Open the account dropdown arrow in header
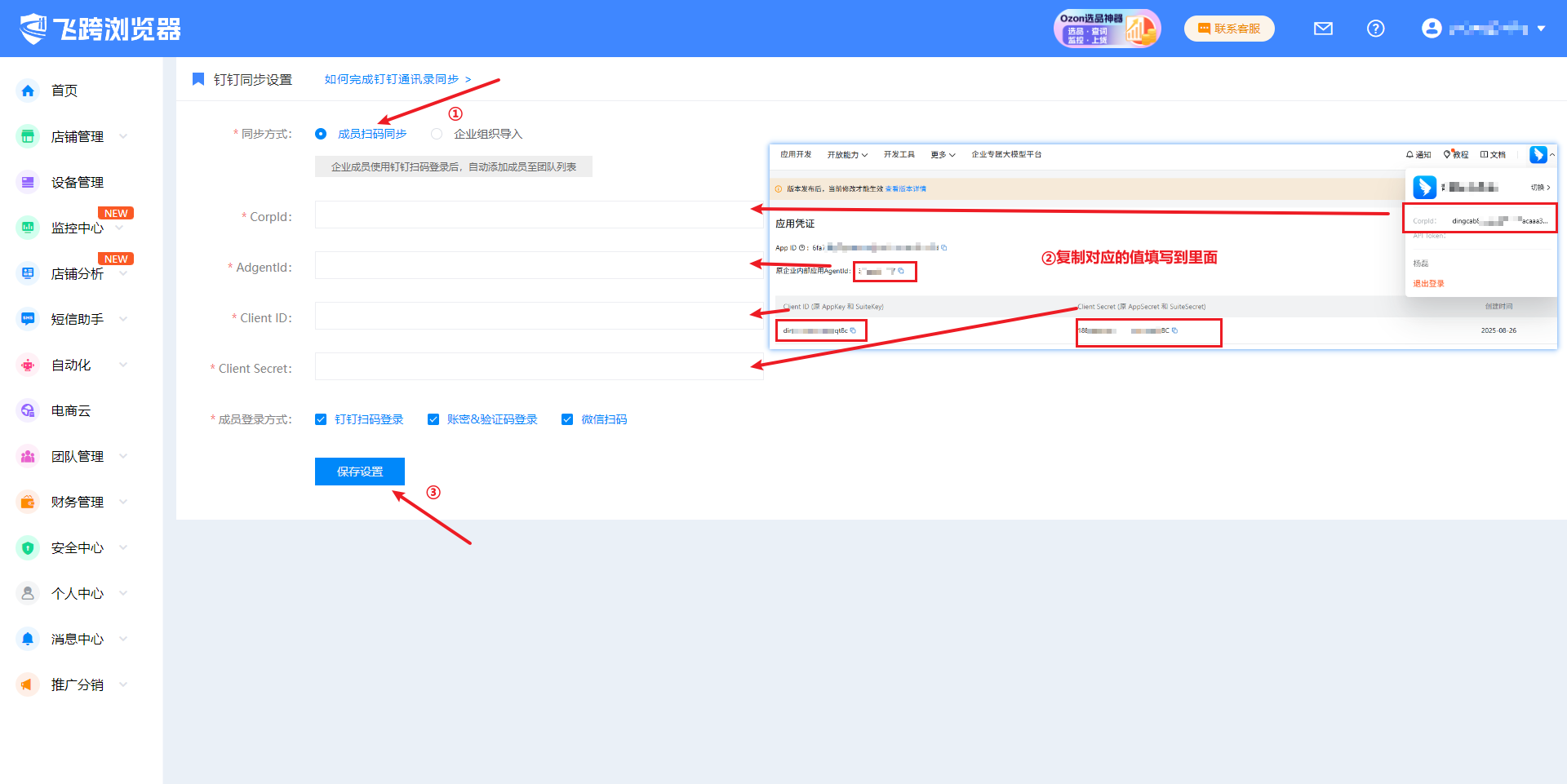The image size is (1567, 784). pos(1541,29)
